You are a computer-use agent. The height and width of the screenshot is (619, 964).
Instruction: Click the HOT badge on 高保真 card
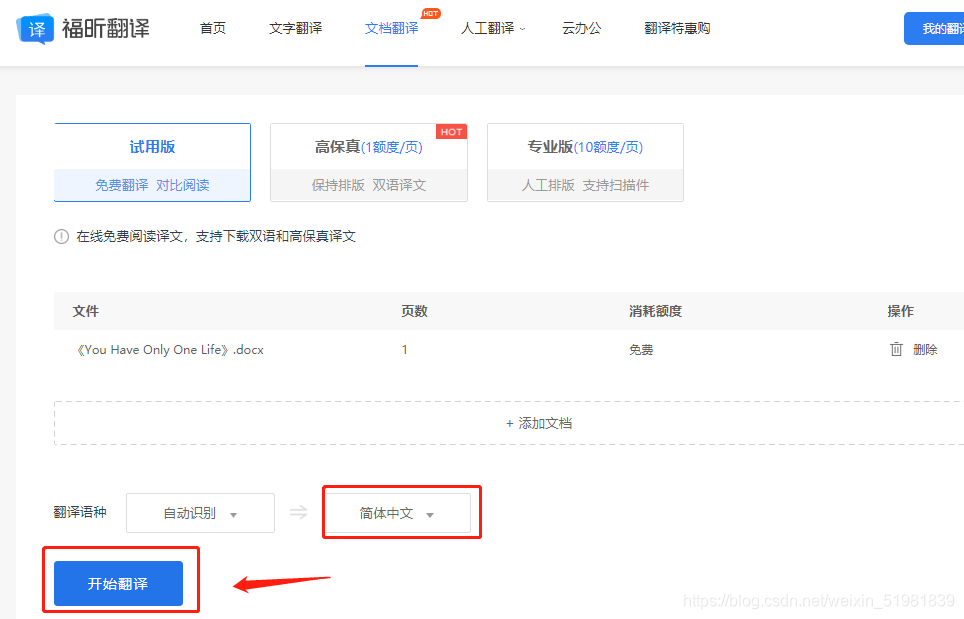[x=451, y=132]
